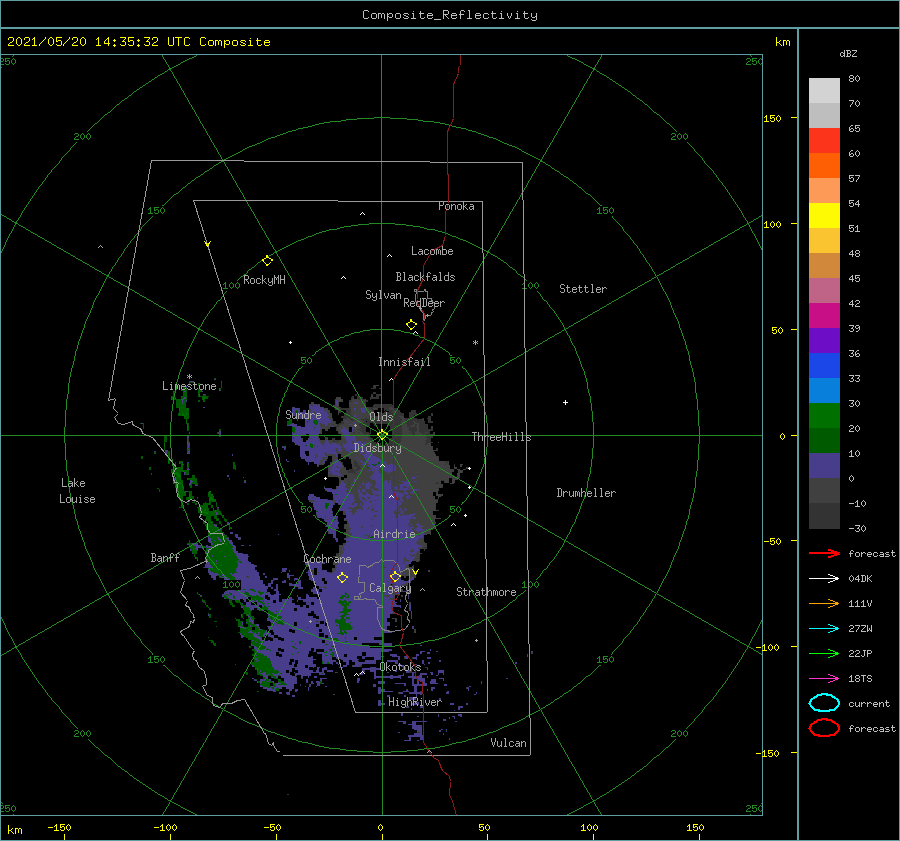Click the Drumheller city label
The height and width of the screenshot is (841, 900).
pos(586,493)
